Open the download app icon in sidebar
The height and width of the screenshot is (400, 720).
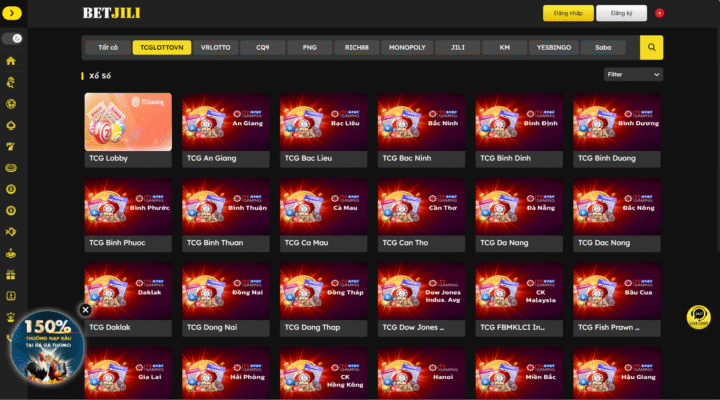click(11, 296)
